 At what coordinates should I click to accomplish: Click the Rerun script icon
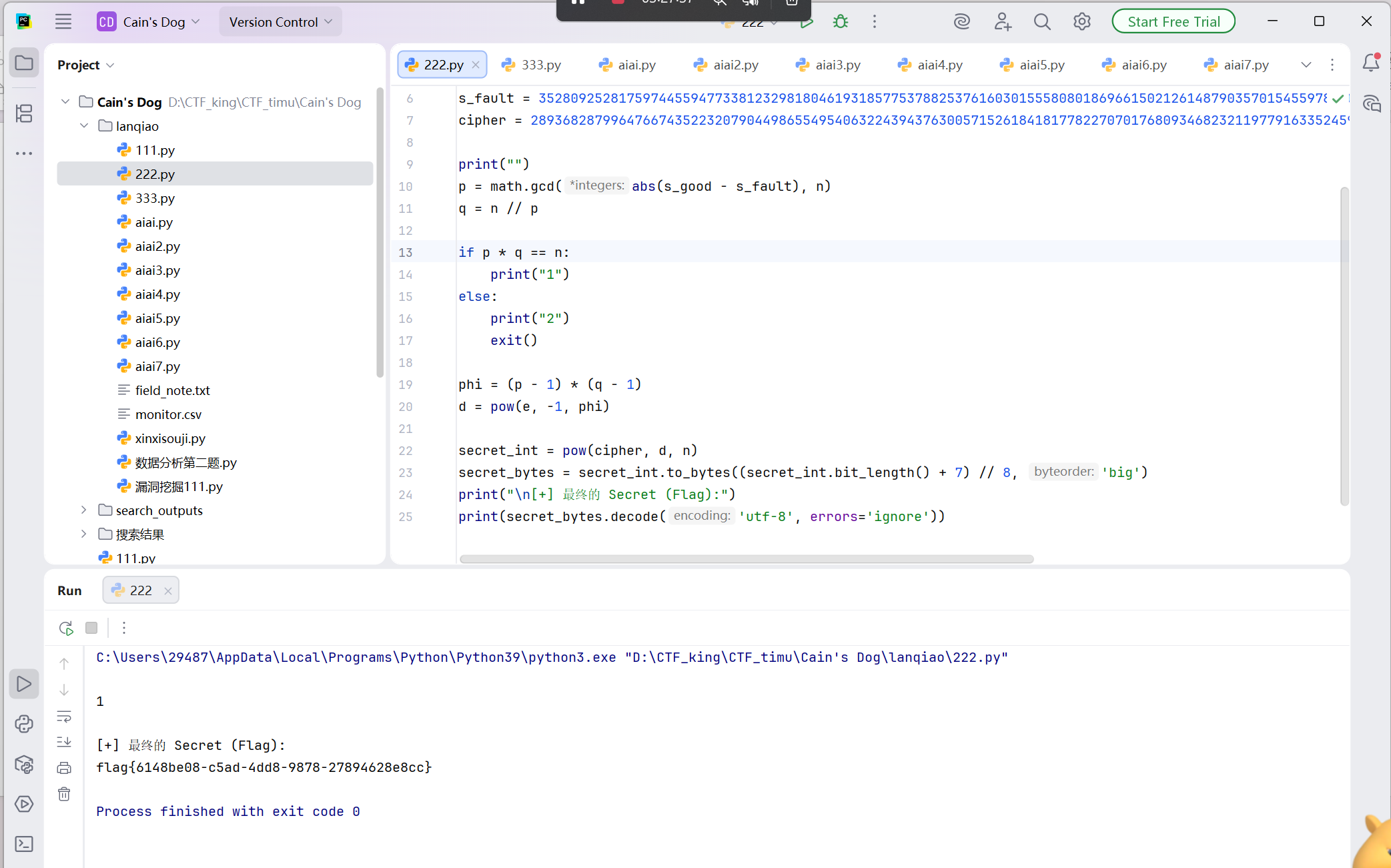click(x=66, y=628)
